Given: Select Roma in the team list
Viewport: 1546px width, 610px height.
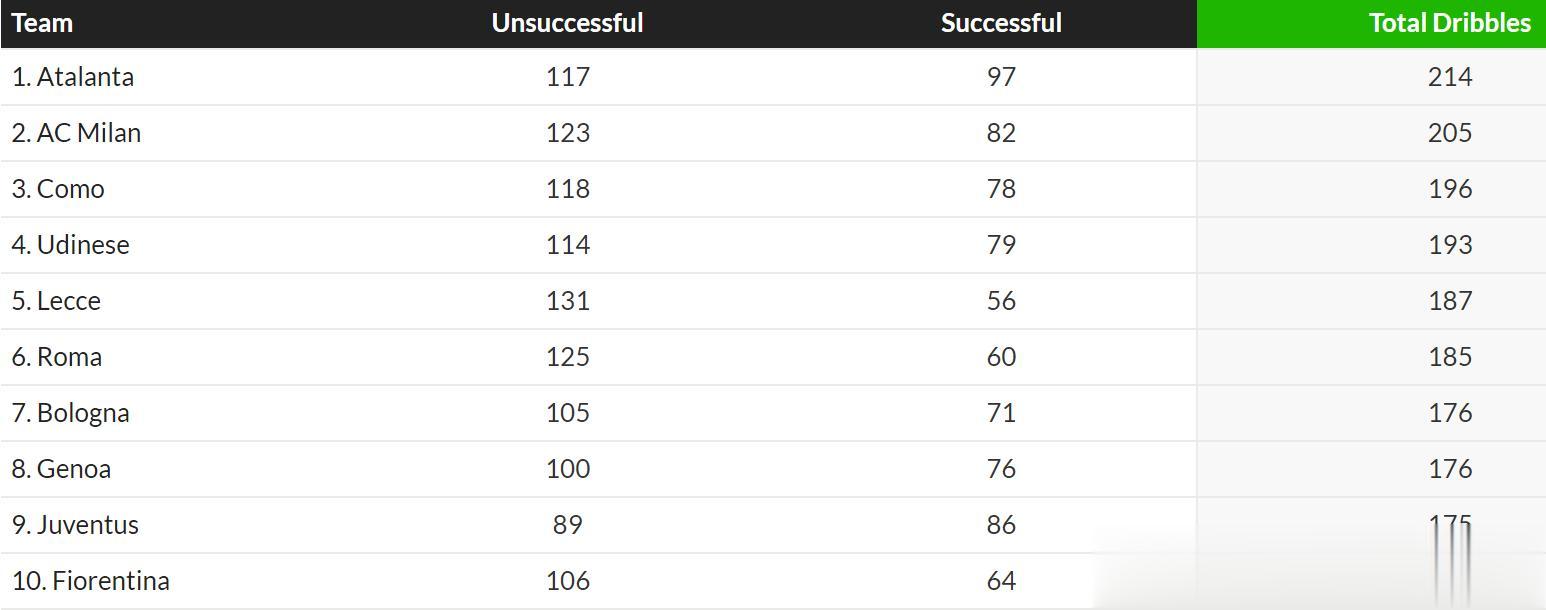Looking at the screenshot, I should (69, 357).
